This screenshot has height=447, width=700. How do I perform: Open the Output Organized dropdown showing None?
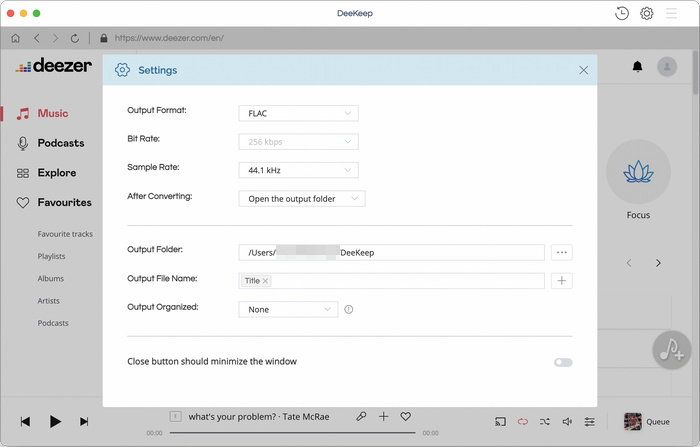click(288, 309)
